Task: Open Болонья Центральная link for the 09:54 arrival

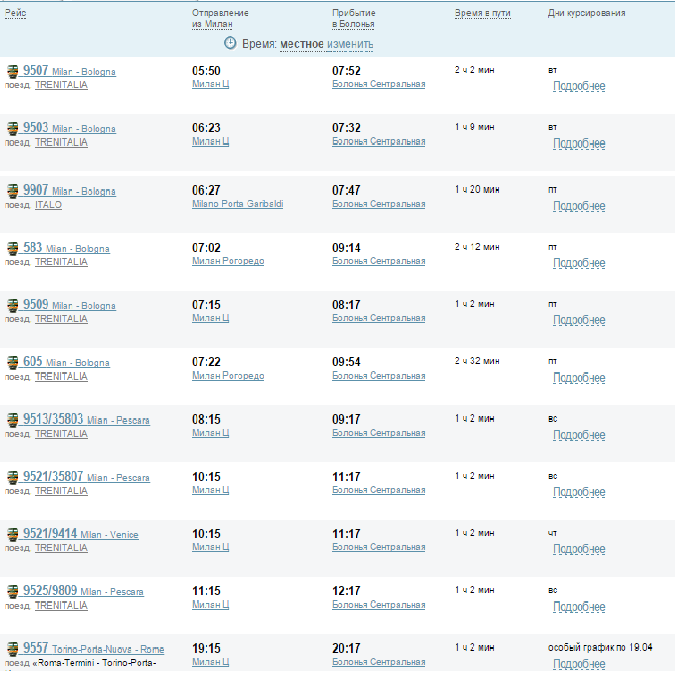Action: [x=378, y=376]
